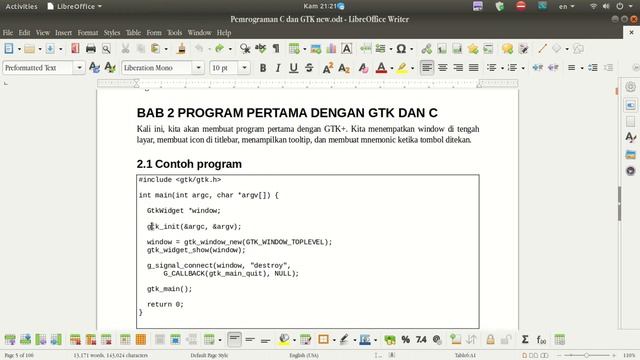Open sidebar Navigator compass icon
Screen dimensions: 640x360
click(631, 171)
